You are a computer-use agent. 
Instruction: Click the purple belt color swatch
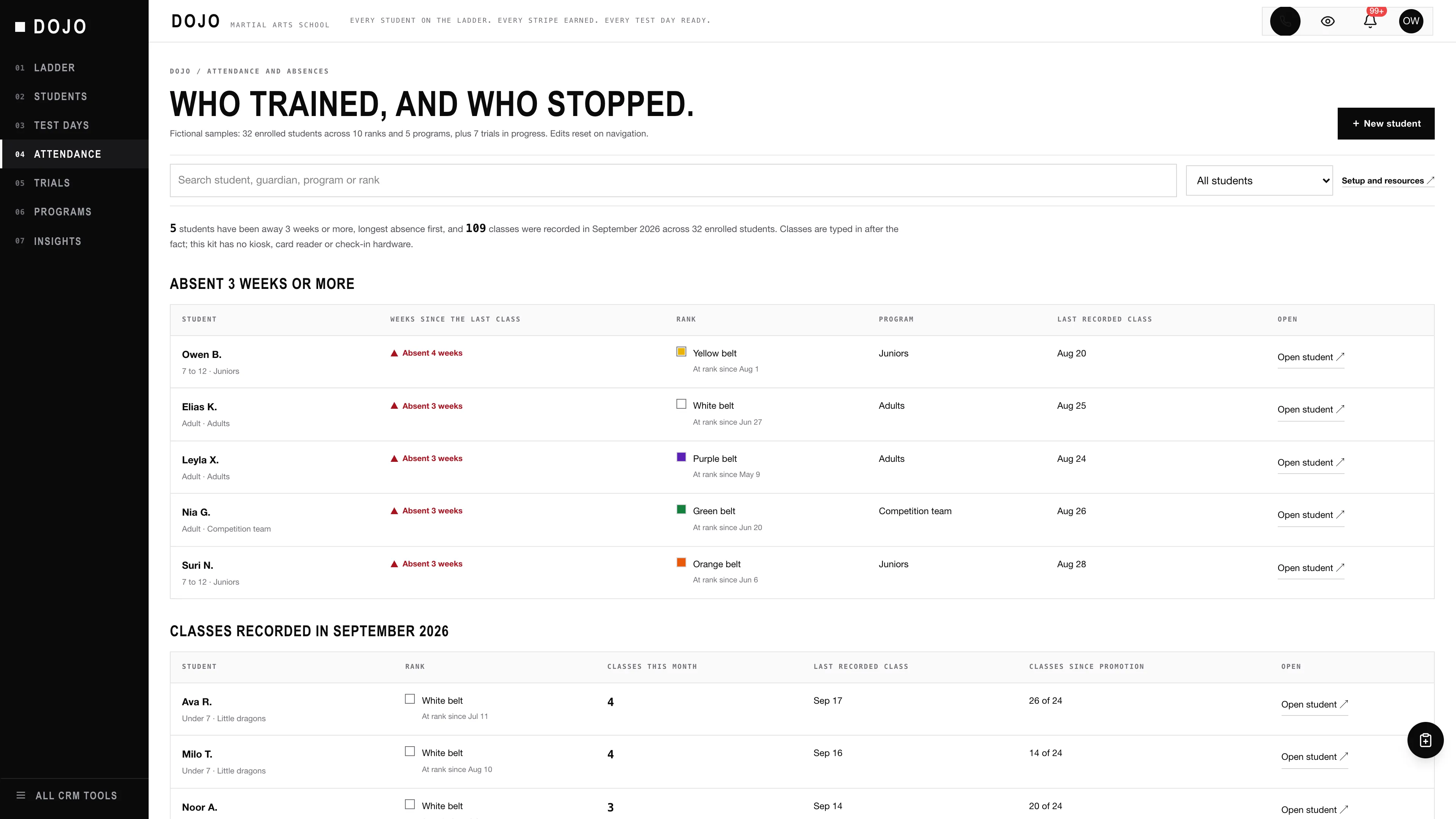pos(681,457)
